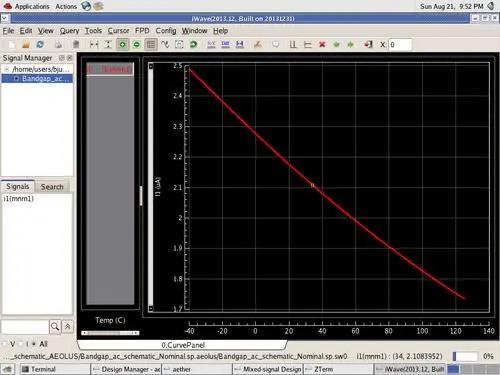Click the magnifier search icon under the Signals list
This screenshot has width=500, height=375.
55,327
